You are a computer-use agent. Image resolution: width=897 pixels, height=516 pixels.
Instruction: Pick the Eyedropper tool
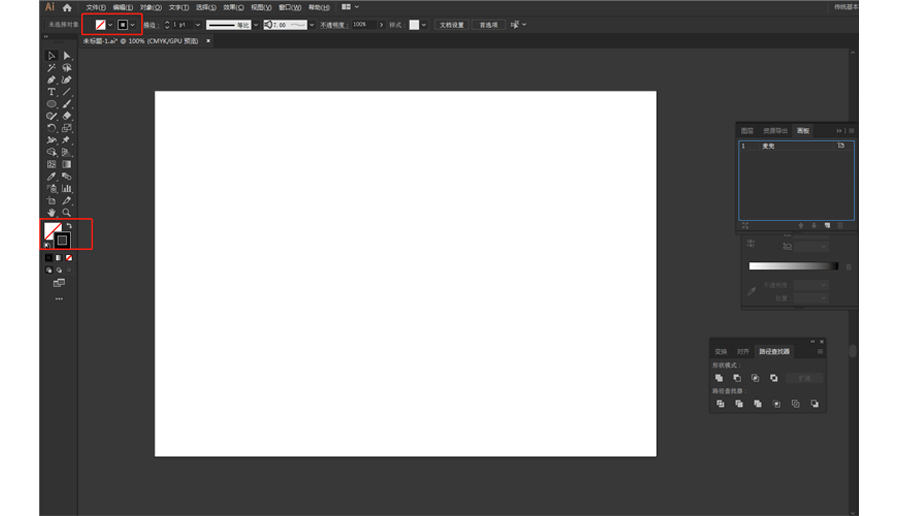pos(51,176)
